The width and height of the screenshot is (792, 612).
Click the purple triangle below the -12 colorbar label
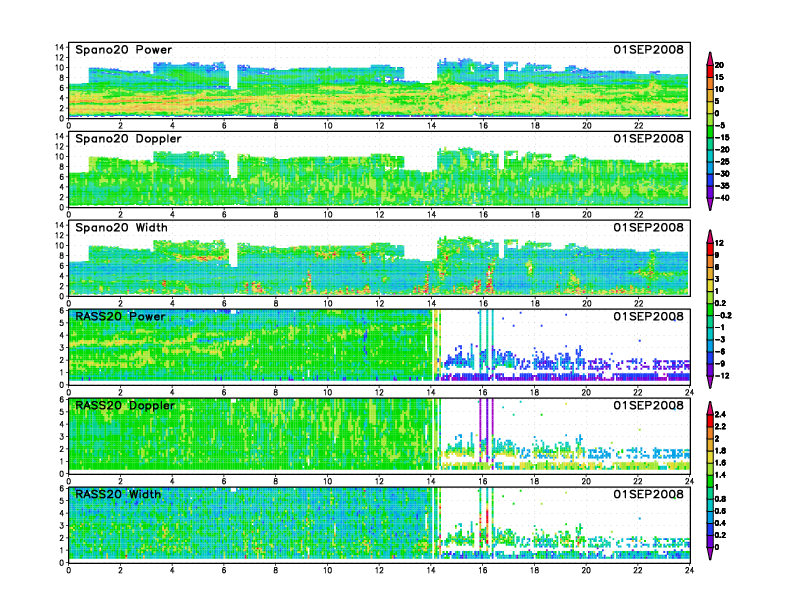(x=710, y=382)
